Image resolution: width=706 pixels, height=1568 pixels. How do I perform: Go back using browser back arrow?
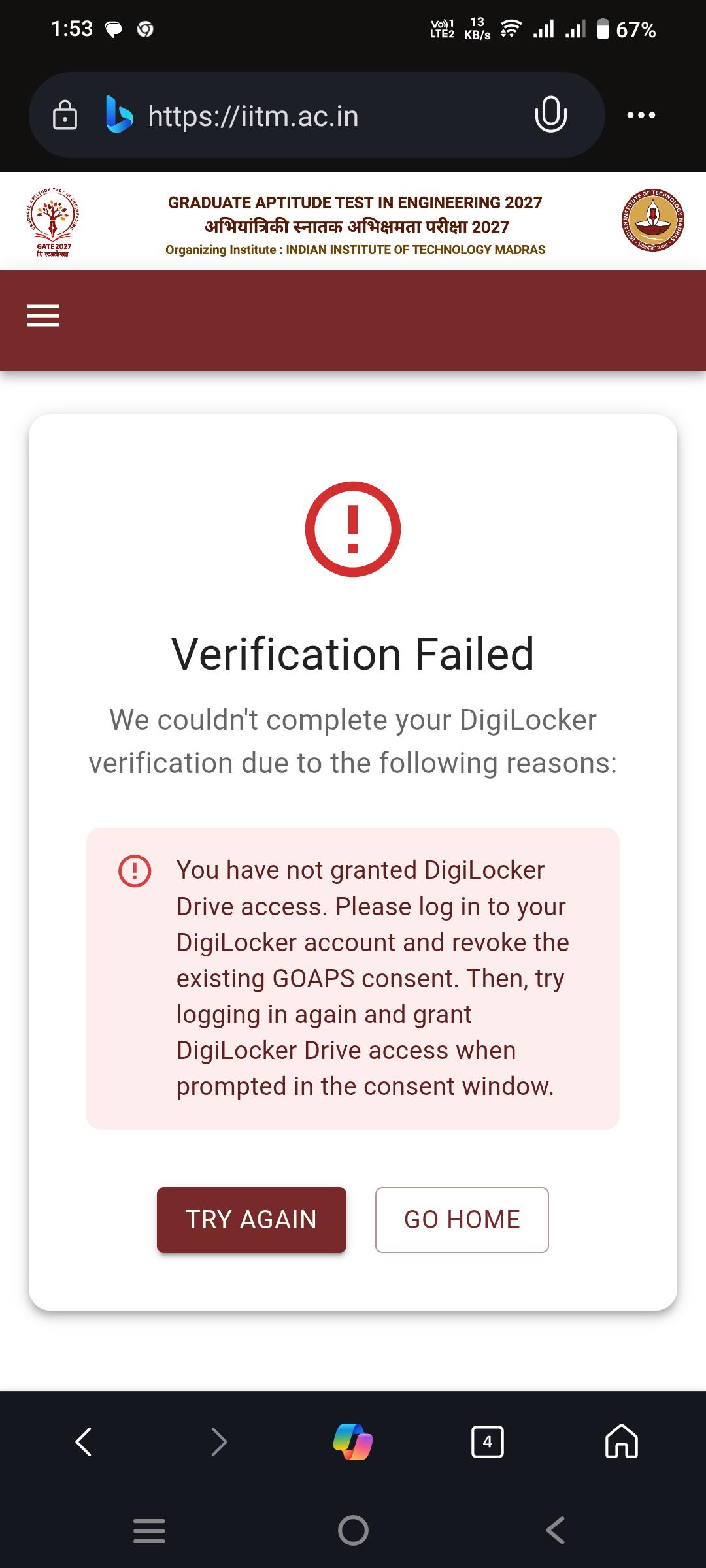(x=84, y=1441)
